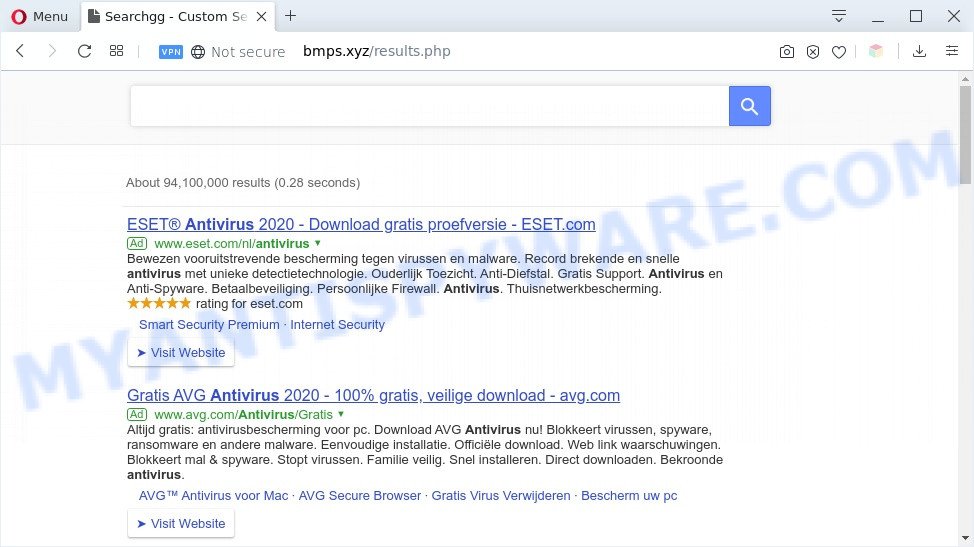Click www.eset.com/nl/antivirus green URL

(x=232, y=243)
